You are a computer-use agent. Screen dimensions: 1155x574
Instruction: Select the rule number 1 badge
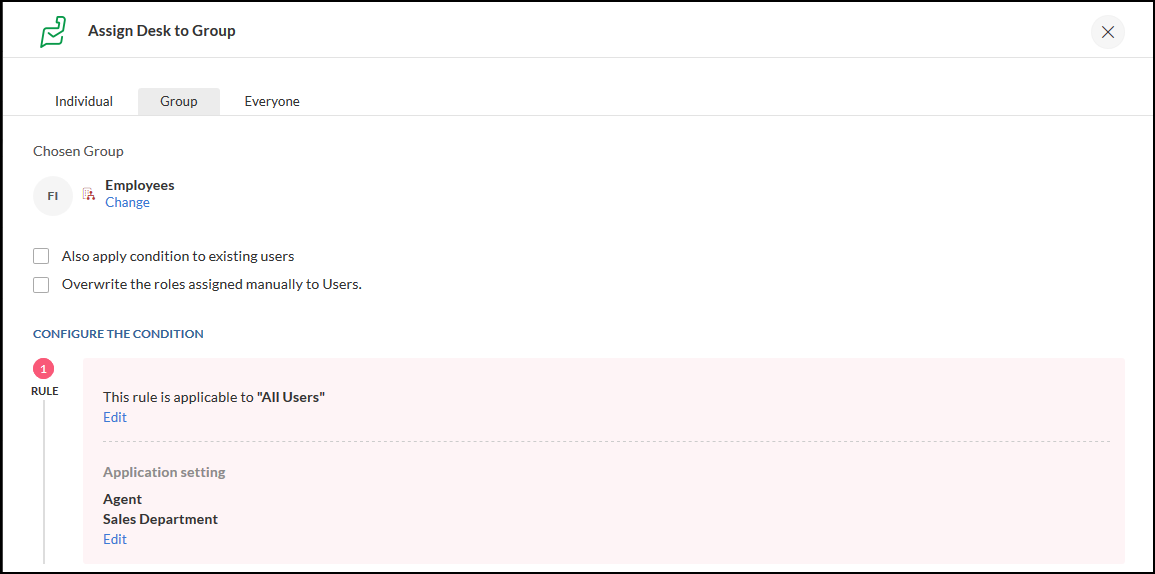point(44,368)
